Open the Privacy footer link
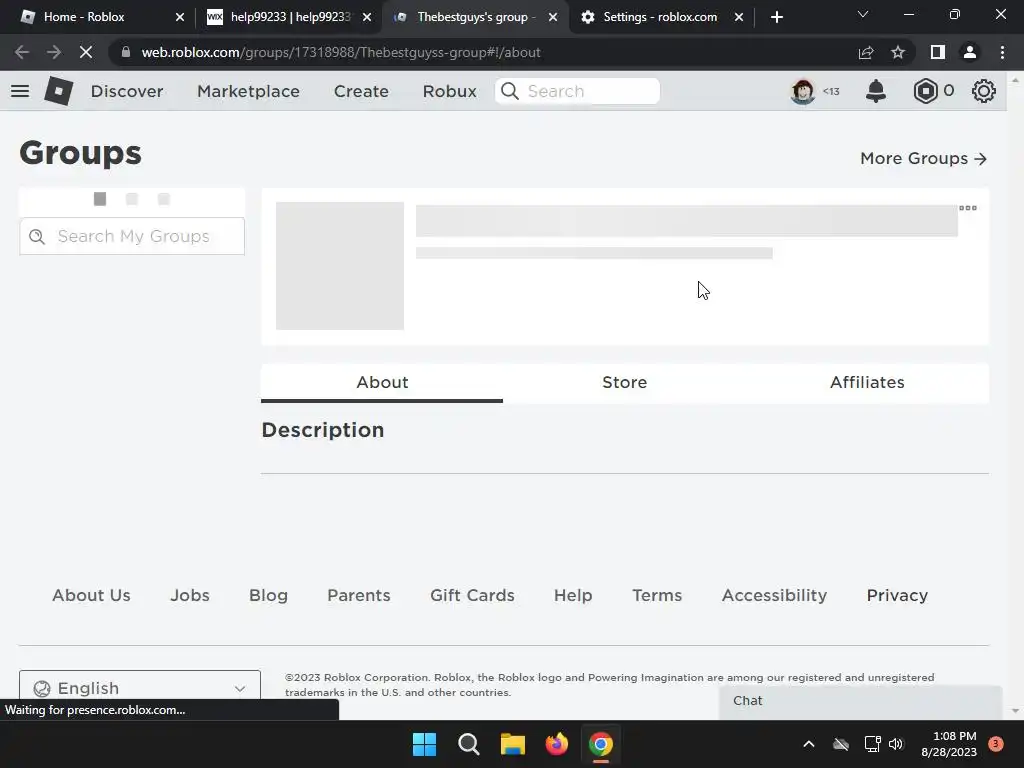This screenshot has width=1024, height=768. tap(897, 596)
